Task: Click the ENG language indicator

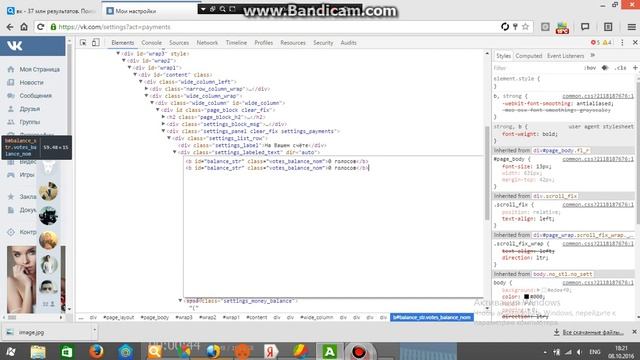Action: [x=595, y=352]
